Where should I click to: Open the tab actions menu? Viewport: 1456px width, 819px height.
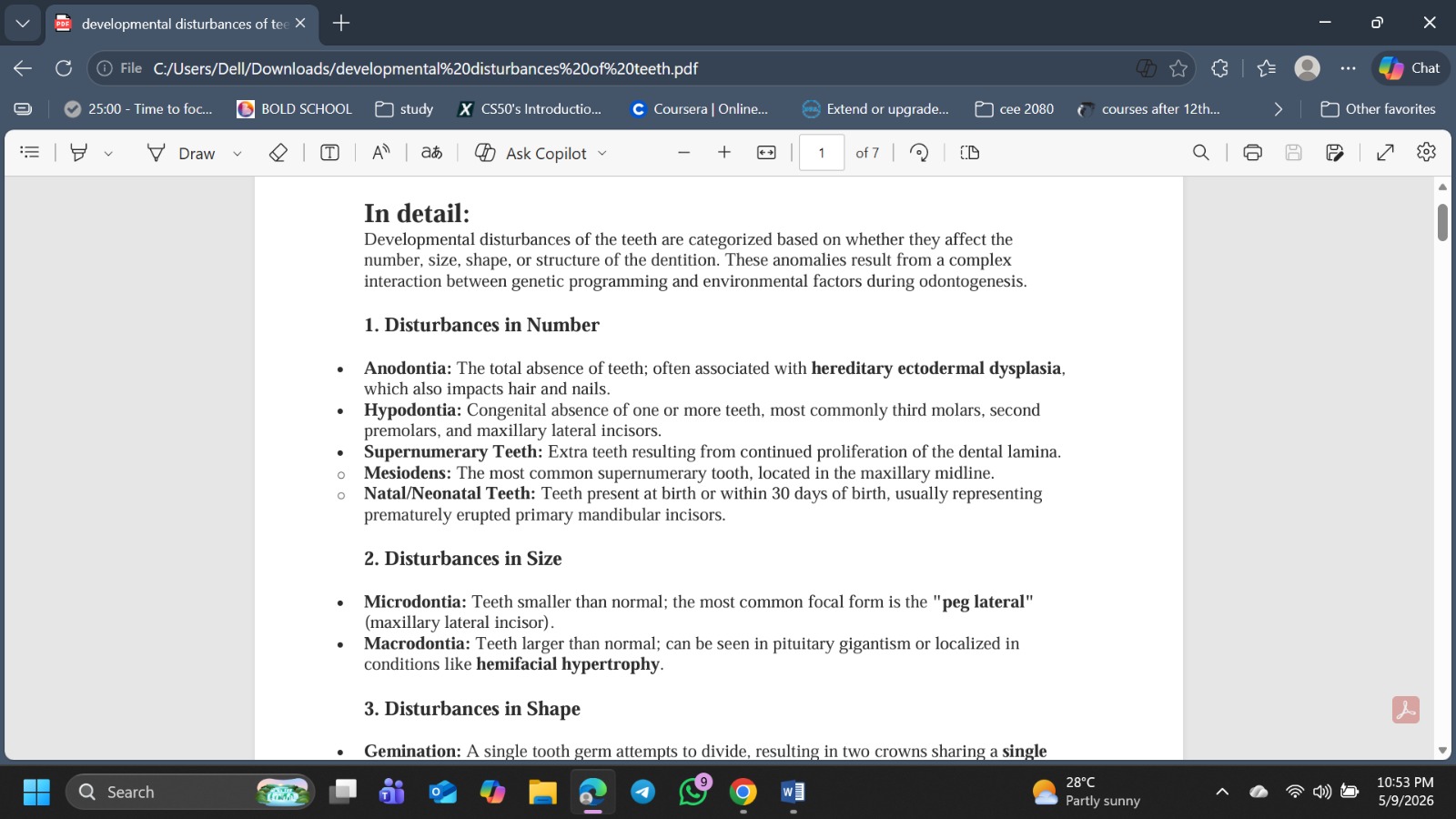[x=23, y=23]
